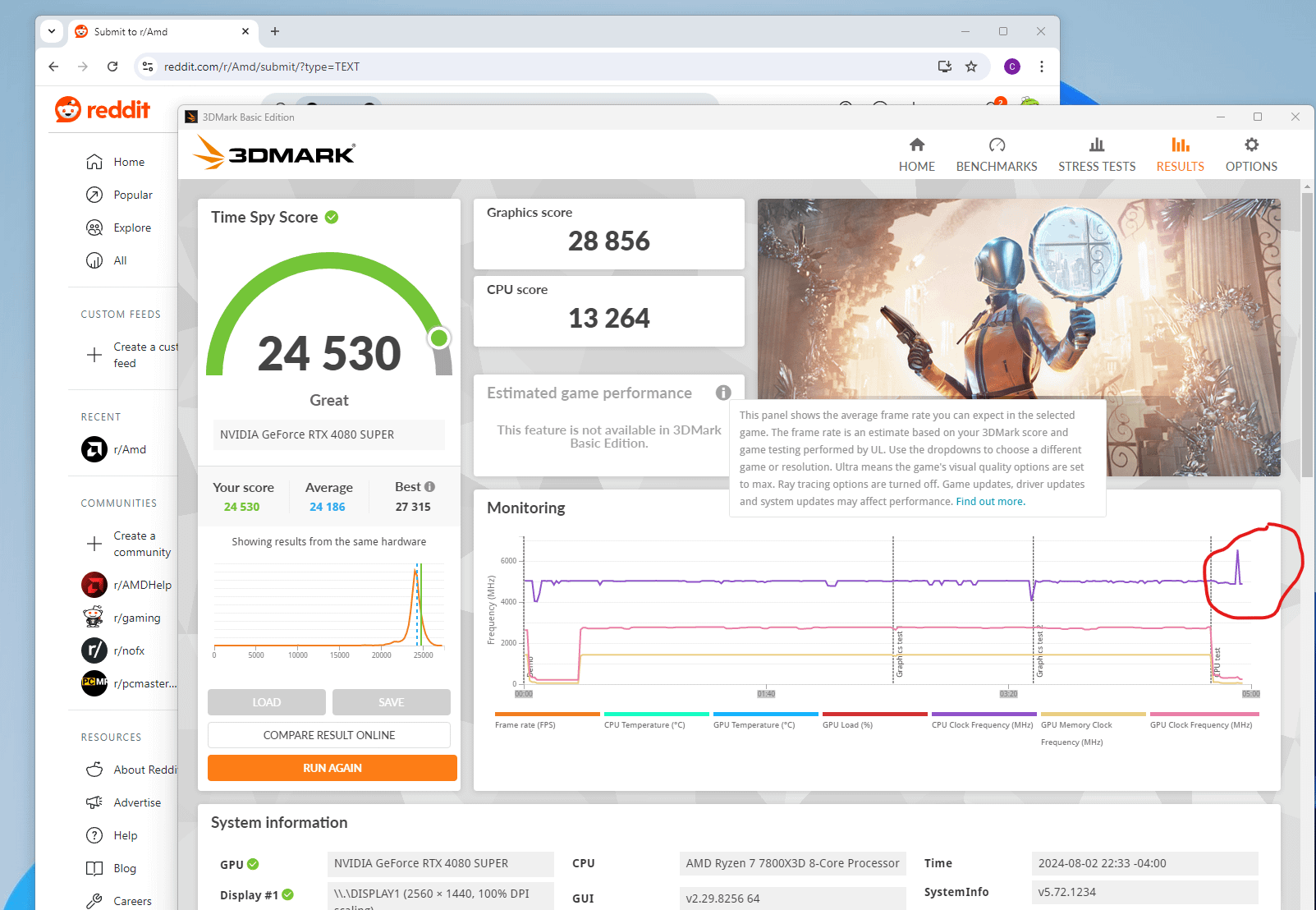Click the SystemInfo version v5.72.1234
This screenshot has width=1316, height=910.
1145,893
